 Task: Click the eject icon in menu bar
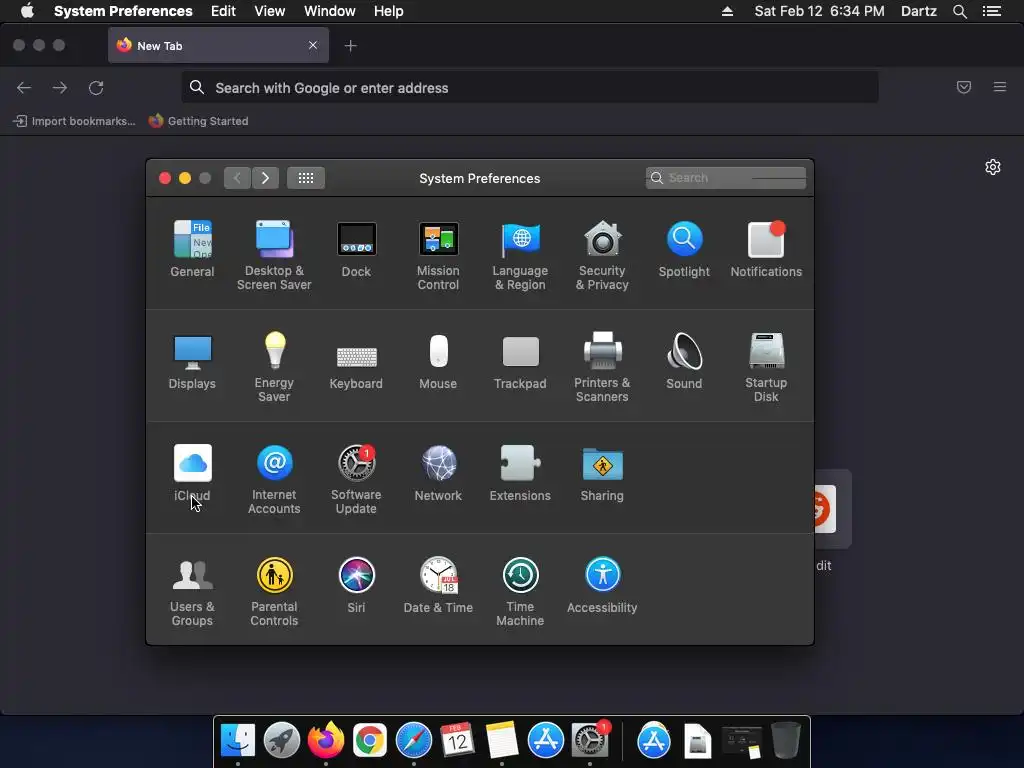[x=728, y=11]
